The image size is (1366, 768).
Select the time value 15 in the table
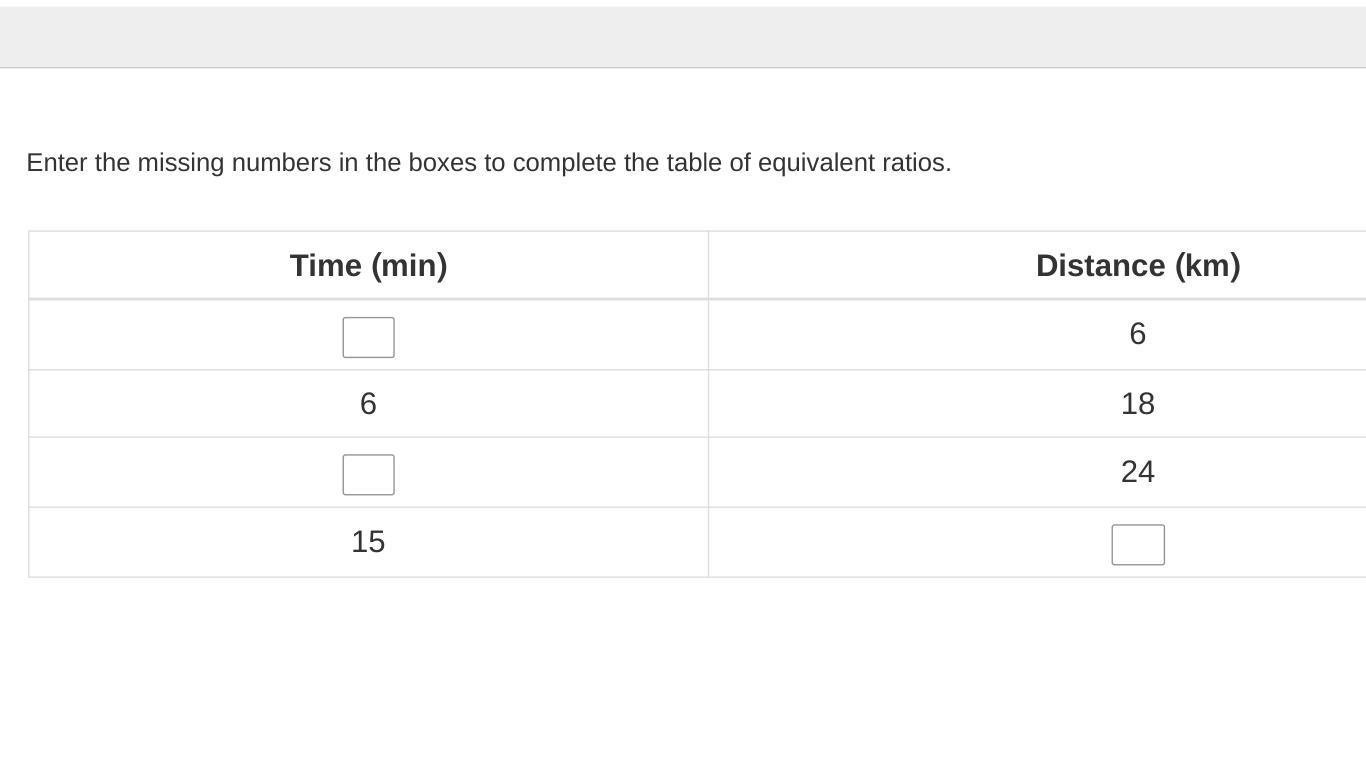(x=368, y=541)
